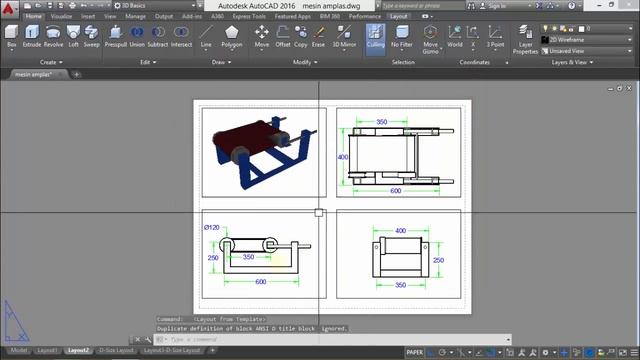Click the search keyword input field
Viewport: 640px width, 360px height.
(422, 6)
